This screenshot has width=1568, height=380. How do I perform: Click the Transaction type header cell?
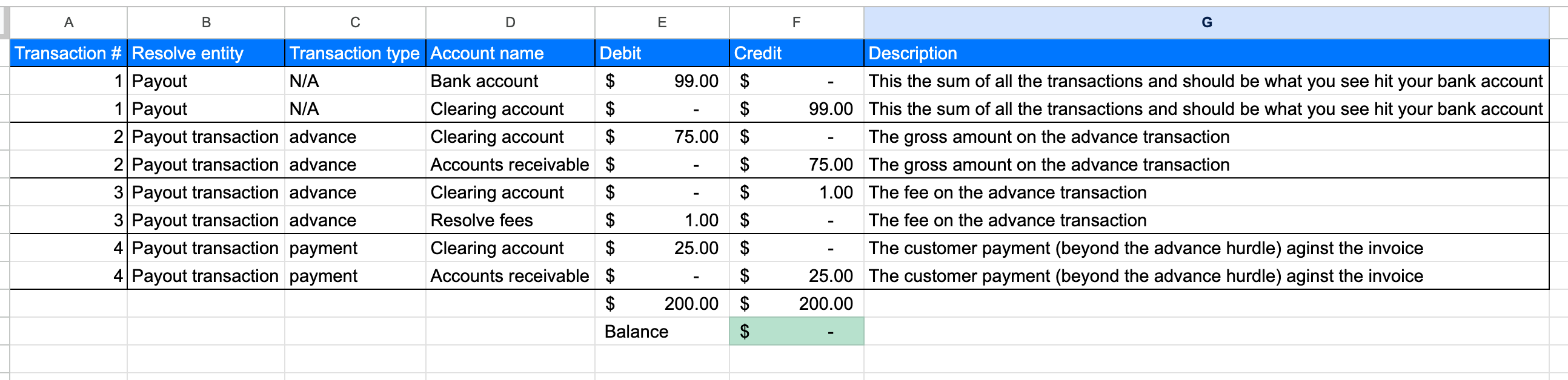pyautogui.click(x=355, y=53)
